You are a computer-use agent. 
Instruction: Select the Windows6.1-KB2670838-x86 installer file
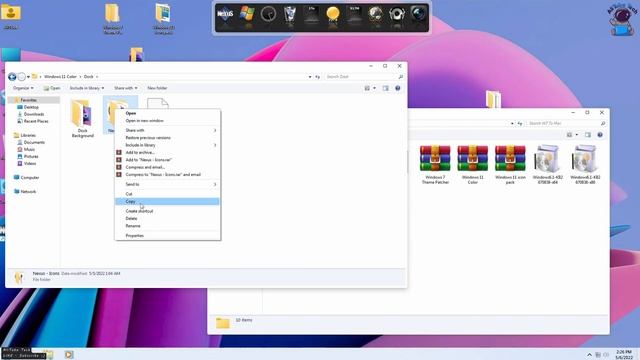click(x=585, y=164)
